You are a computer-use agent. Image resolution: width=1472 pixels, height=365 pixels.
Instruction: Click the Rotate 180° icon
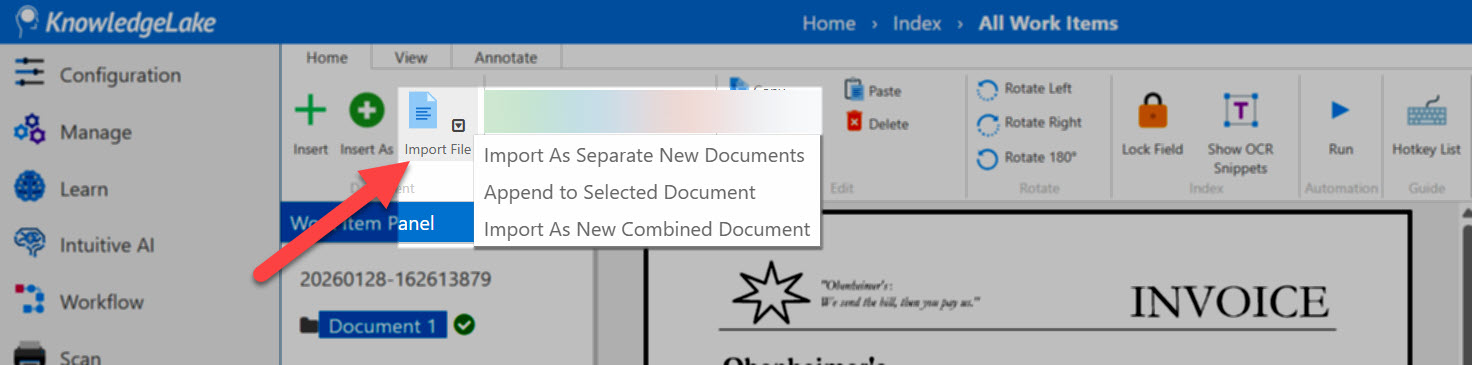987,158
